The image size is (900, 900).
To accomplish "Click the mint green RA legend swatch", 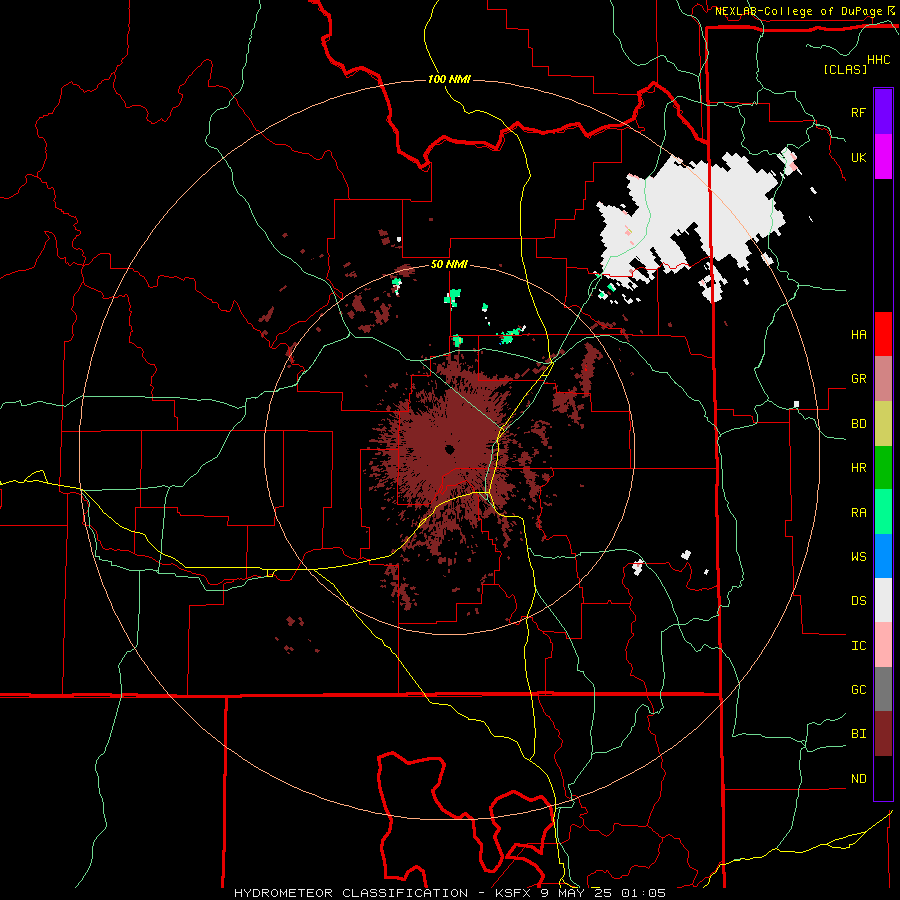I will click(x=883, y=512).
